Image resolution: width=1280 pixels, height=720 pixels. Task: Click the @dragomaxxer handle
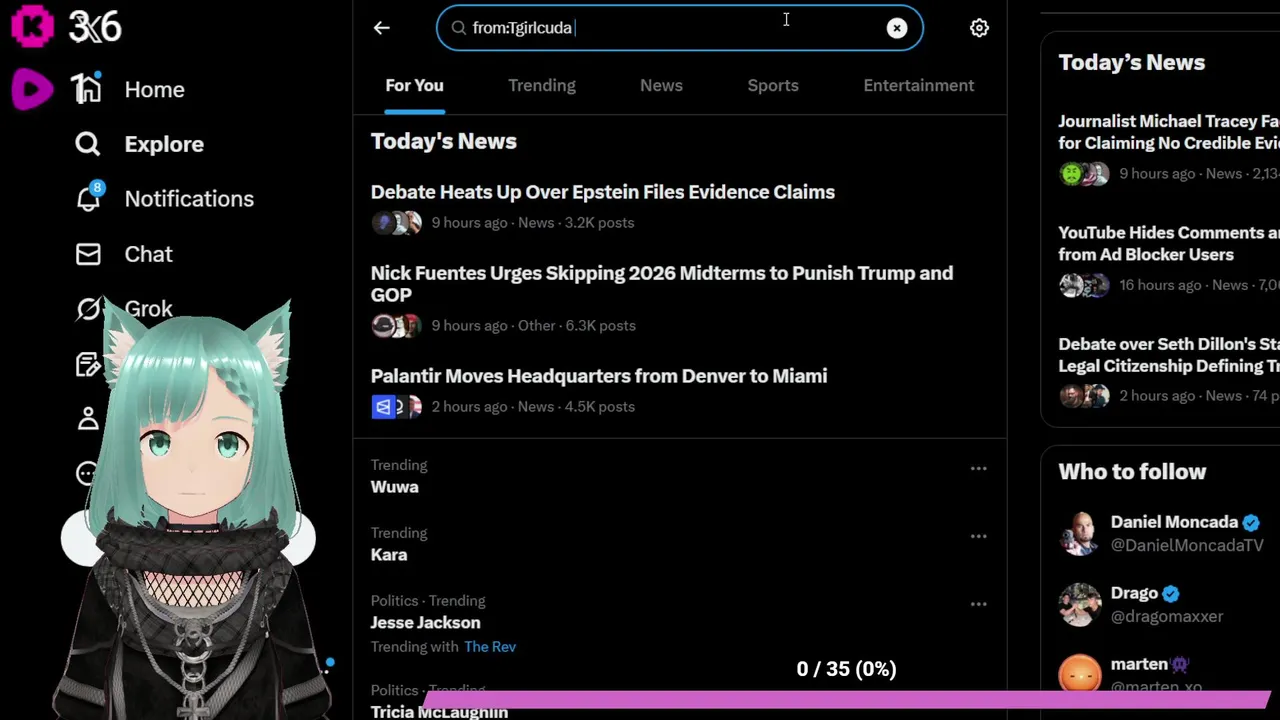click(x=1167, y=617)
